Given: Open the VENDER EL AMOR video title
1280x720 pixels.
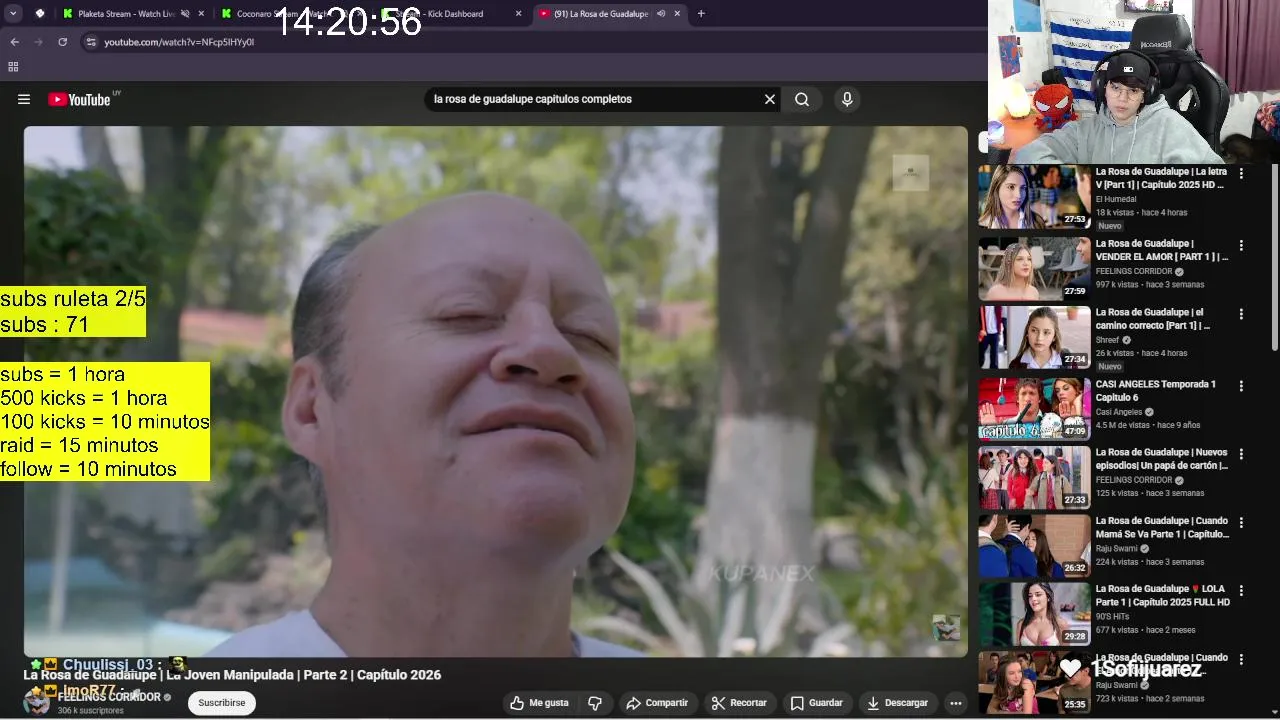Looking at the screenshot, I should tap(1162, 250).
